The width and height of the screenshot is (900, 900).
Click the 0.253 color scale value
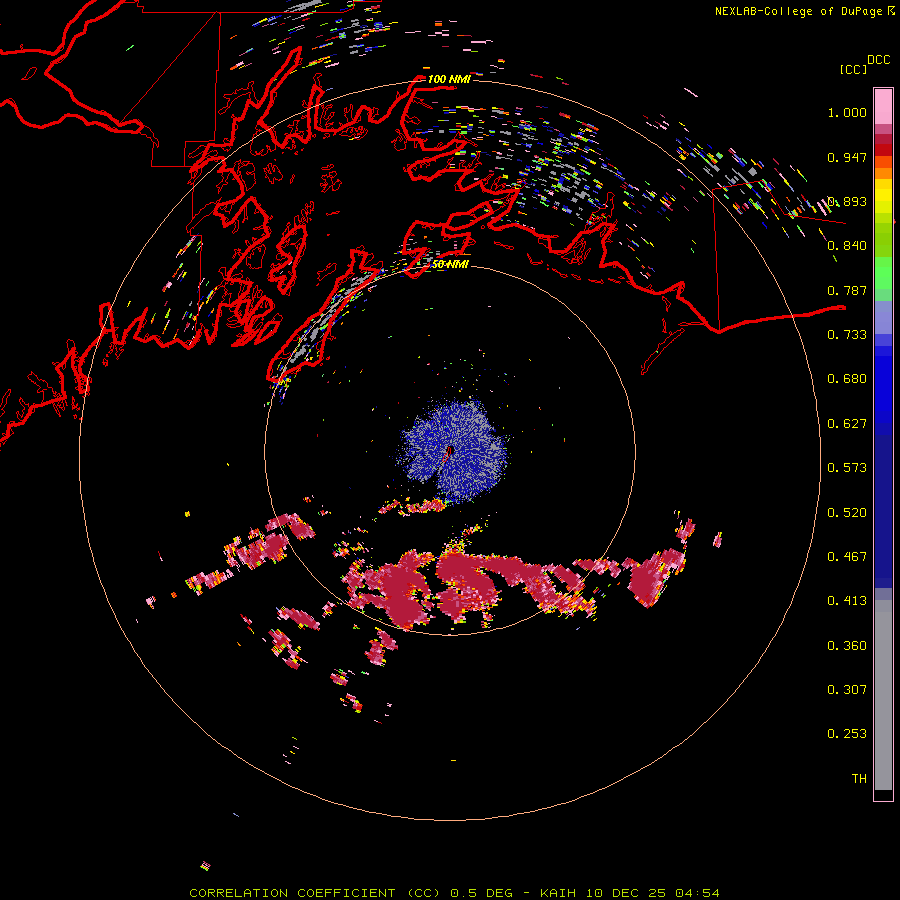coord(847,734)
